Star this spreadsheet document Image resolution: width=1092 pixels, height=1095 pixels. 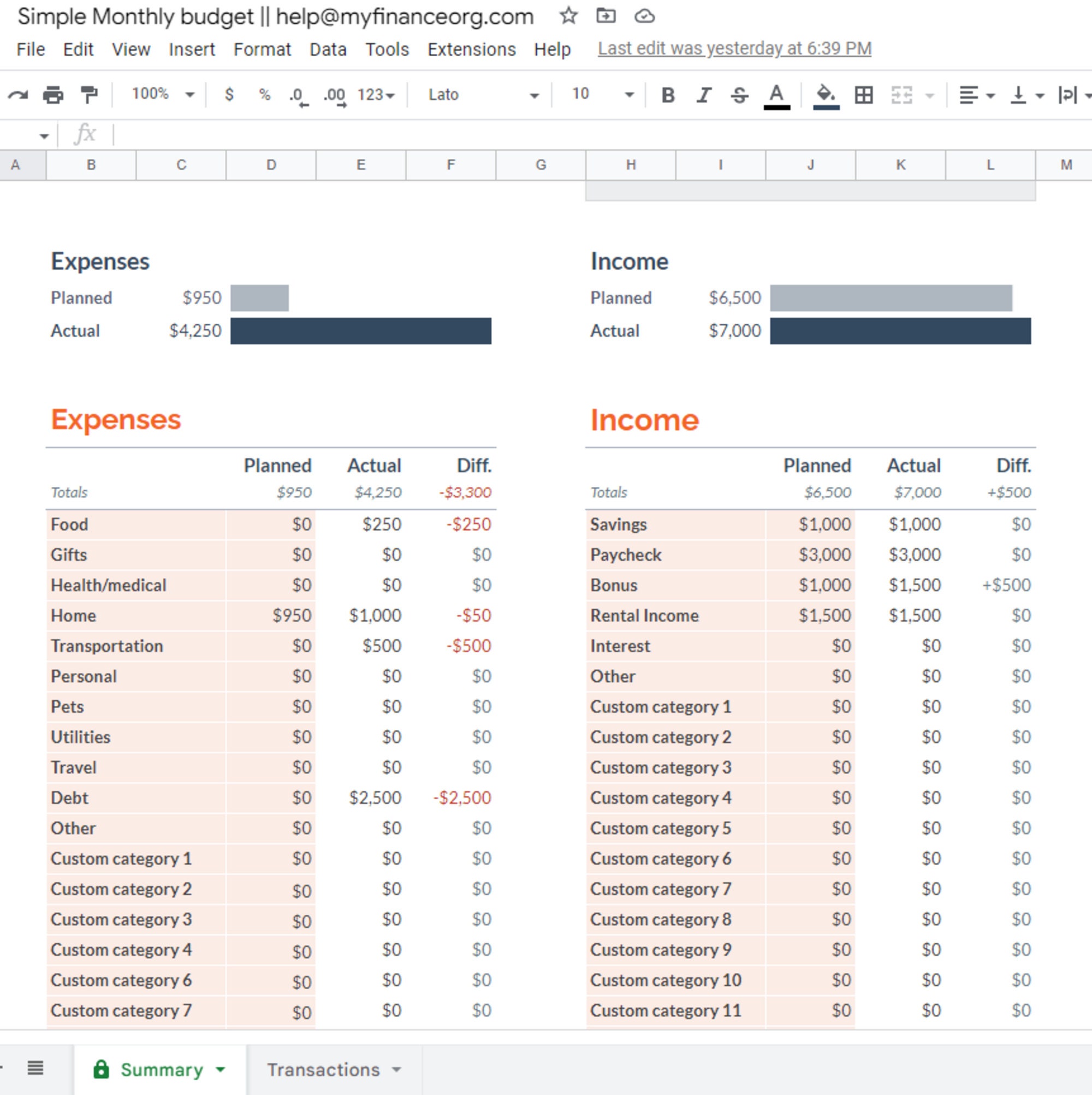[568, 16]
